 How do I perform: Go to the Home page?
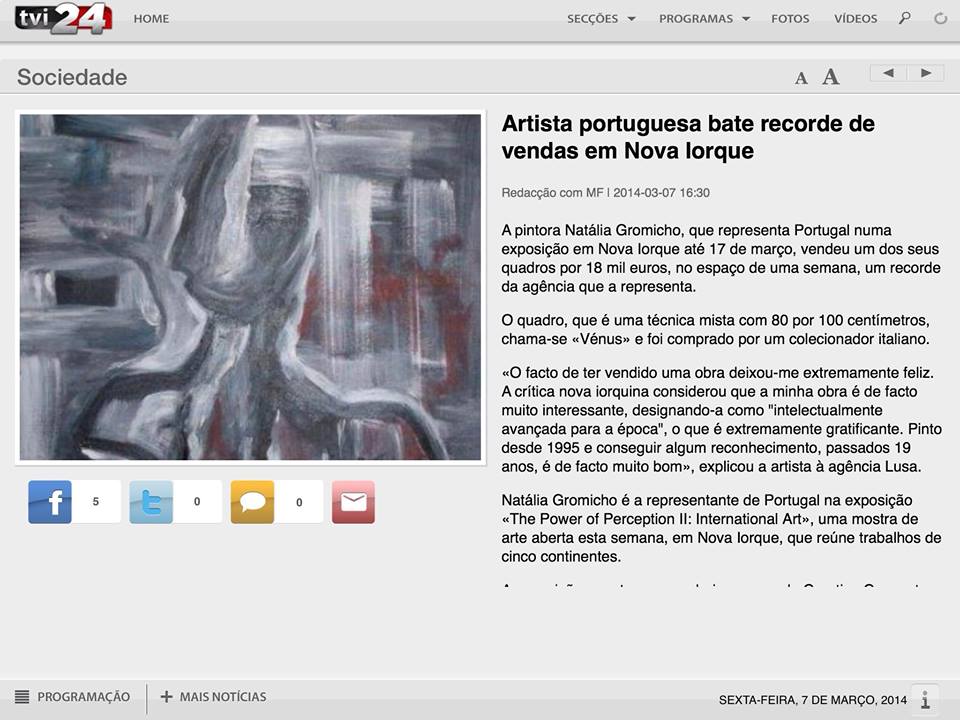(x=151, y=19)
